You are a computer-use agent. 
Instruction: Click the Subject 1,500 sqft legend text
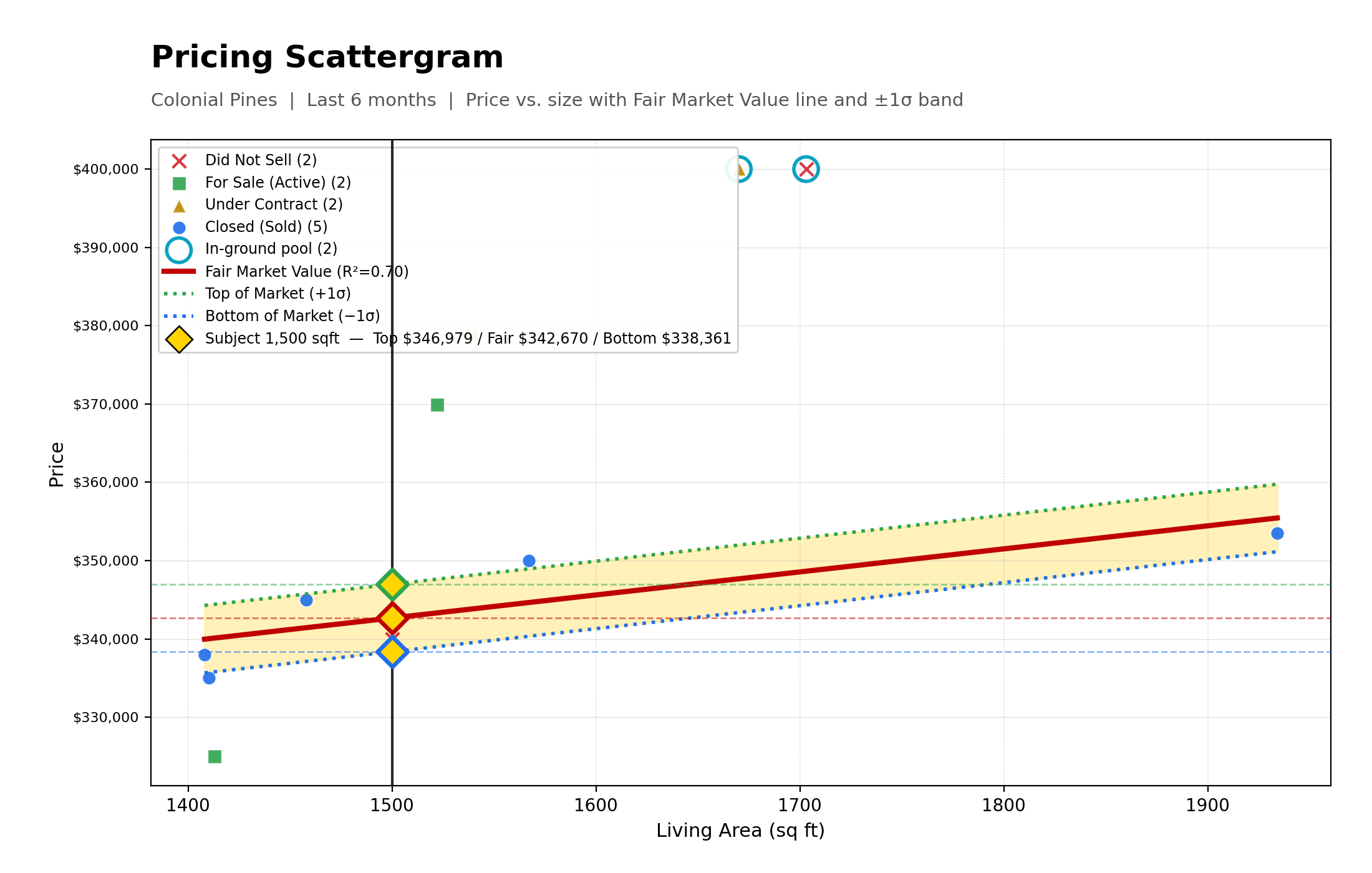point(468,339)
